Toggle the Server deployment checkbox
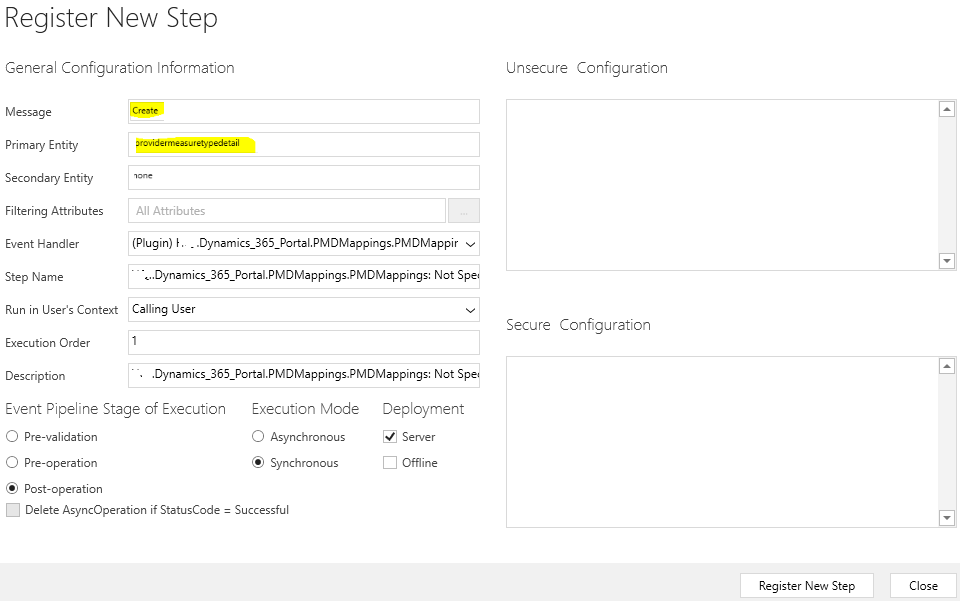Image resolution: width=960 pixels, height=601 pixels. (x=391, y=437)
